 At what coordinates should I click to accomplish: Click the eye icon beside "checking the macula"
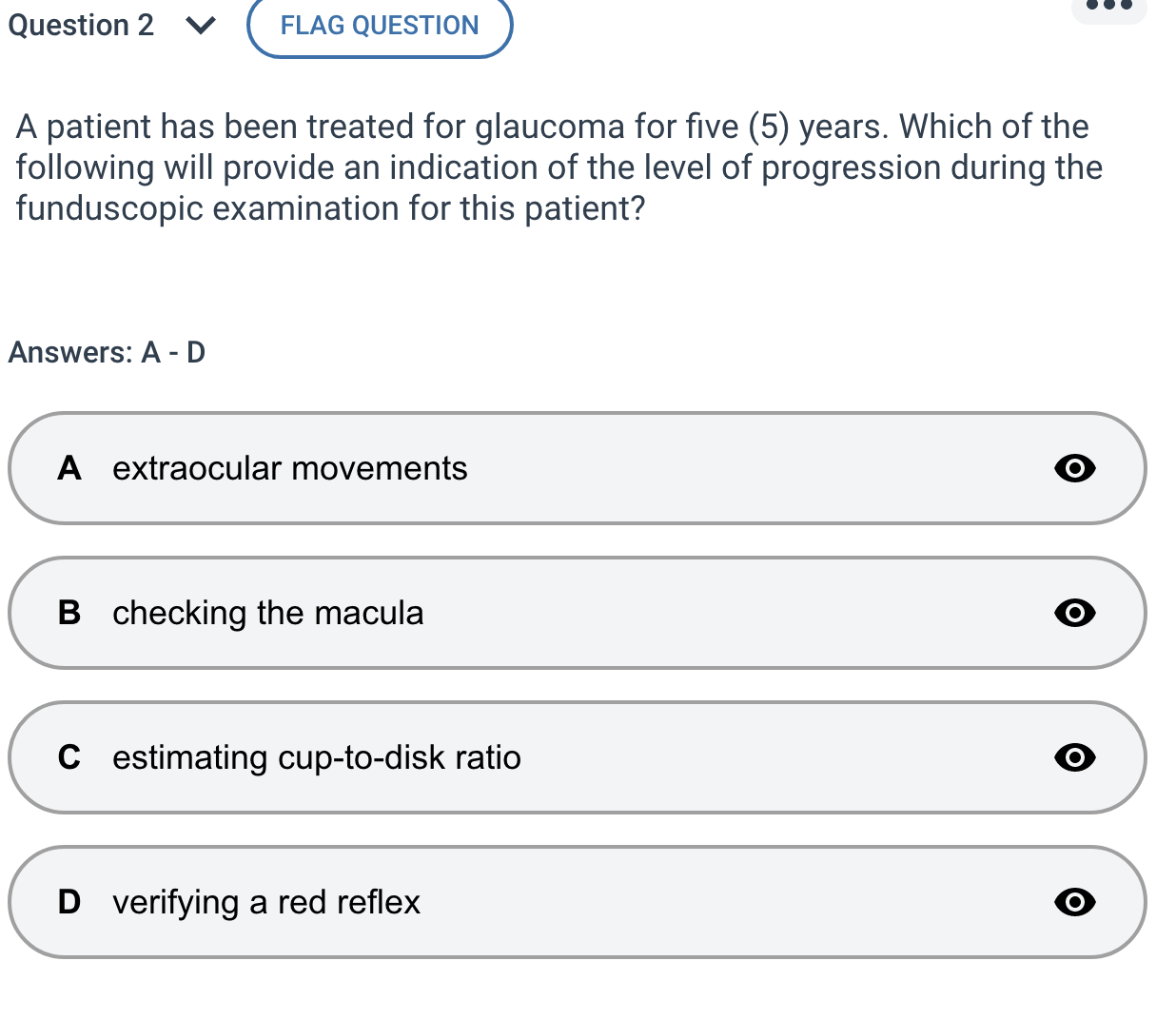coord(1074,613)
